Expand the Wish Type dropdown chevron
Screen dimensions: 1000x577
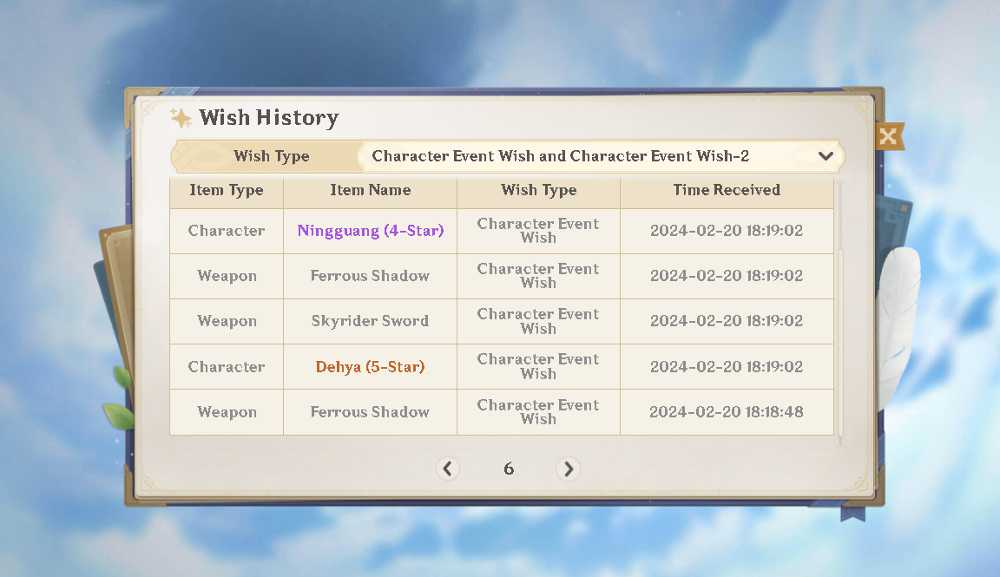point(825,156)
